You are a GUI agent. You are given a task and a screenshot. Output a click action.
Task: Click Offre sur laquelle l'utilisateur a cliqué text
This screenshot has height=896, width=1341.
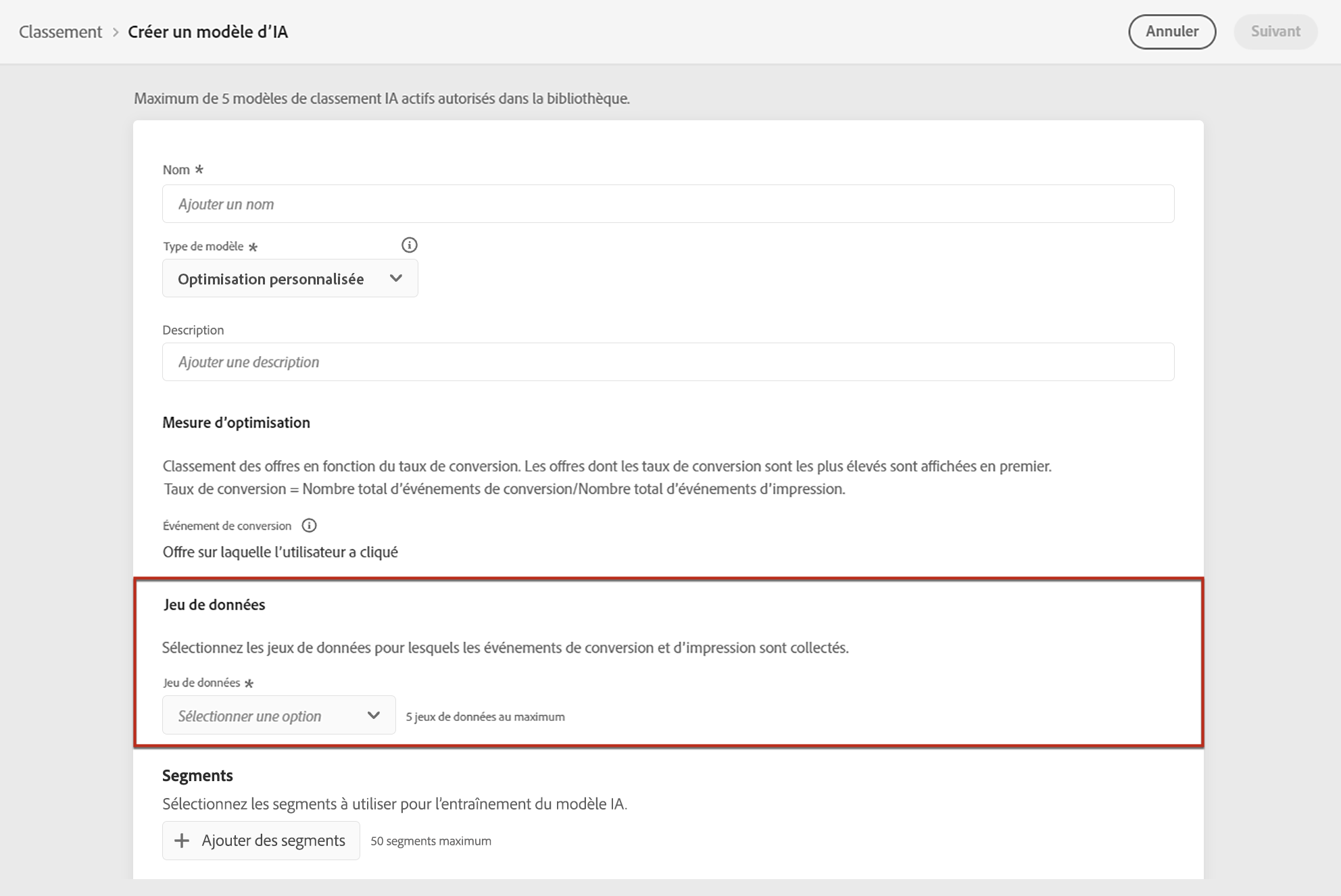coord(280,552)
